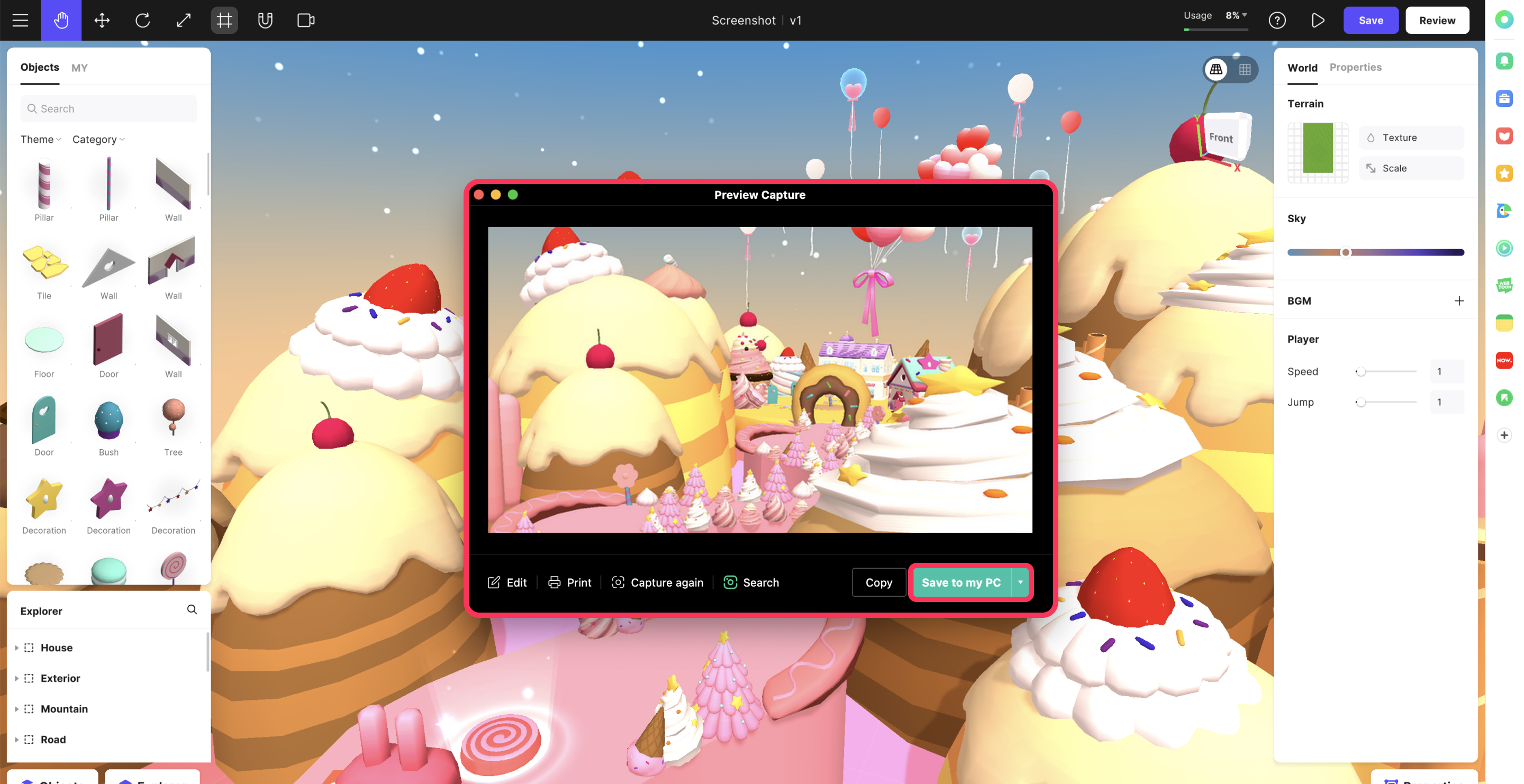Toggle the magnet snap tool

point(265,20)
